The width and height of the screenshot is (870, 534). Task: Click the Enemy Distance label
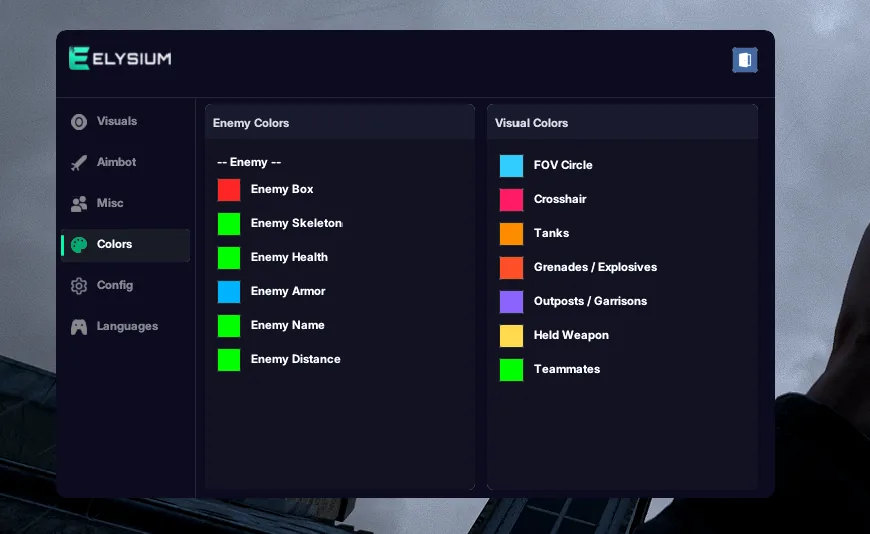coord(295,359)
